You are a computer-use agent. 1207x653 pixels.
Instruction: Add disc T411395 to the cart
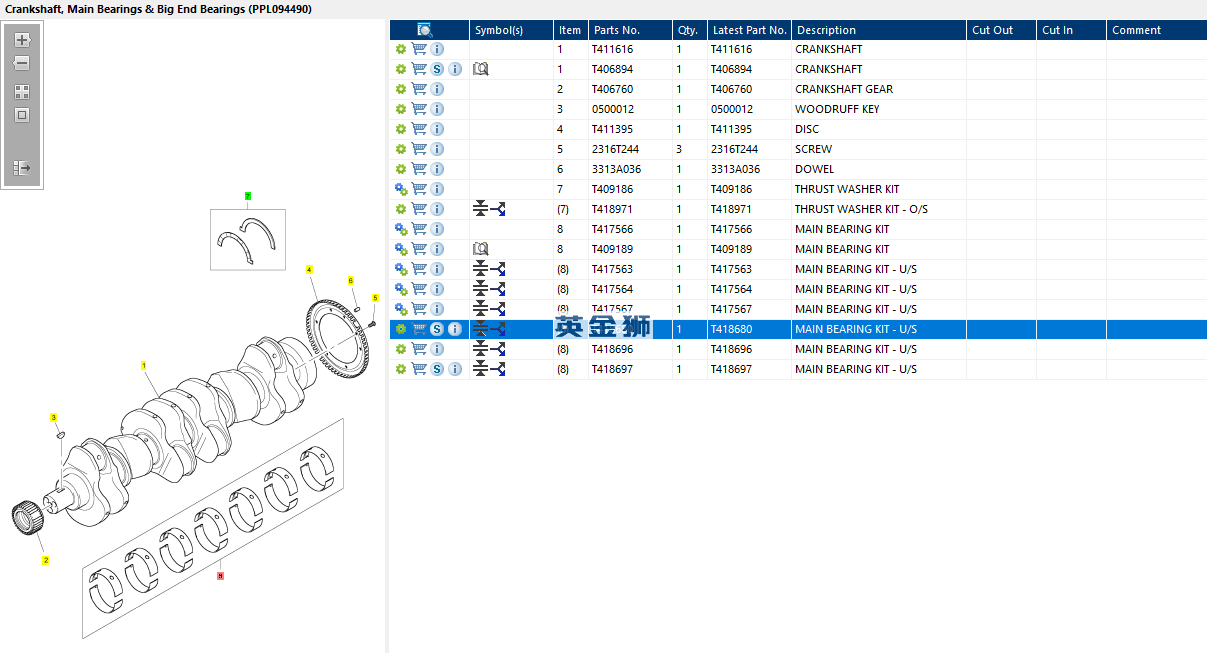419,129
